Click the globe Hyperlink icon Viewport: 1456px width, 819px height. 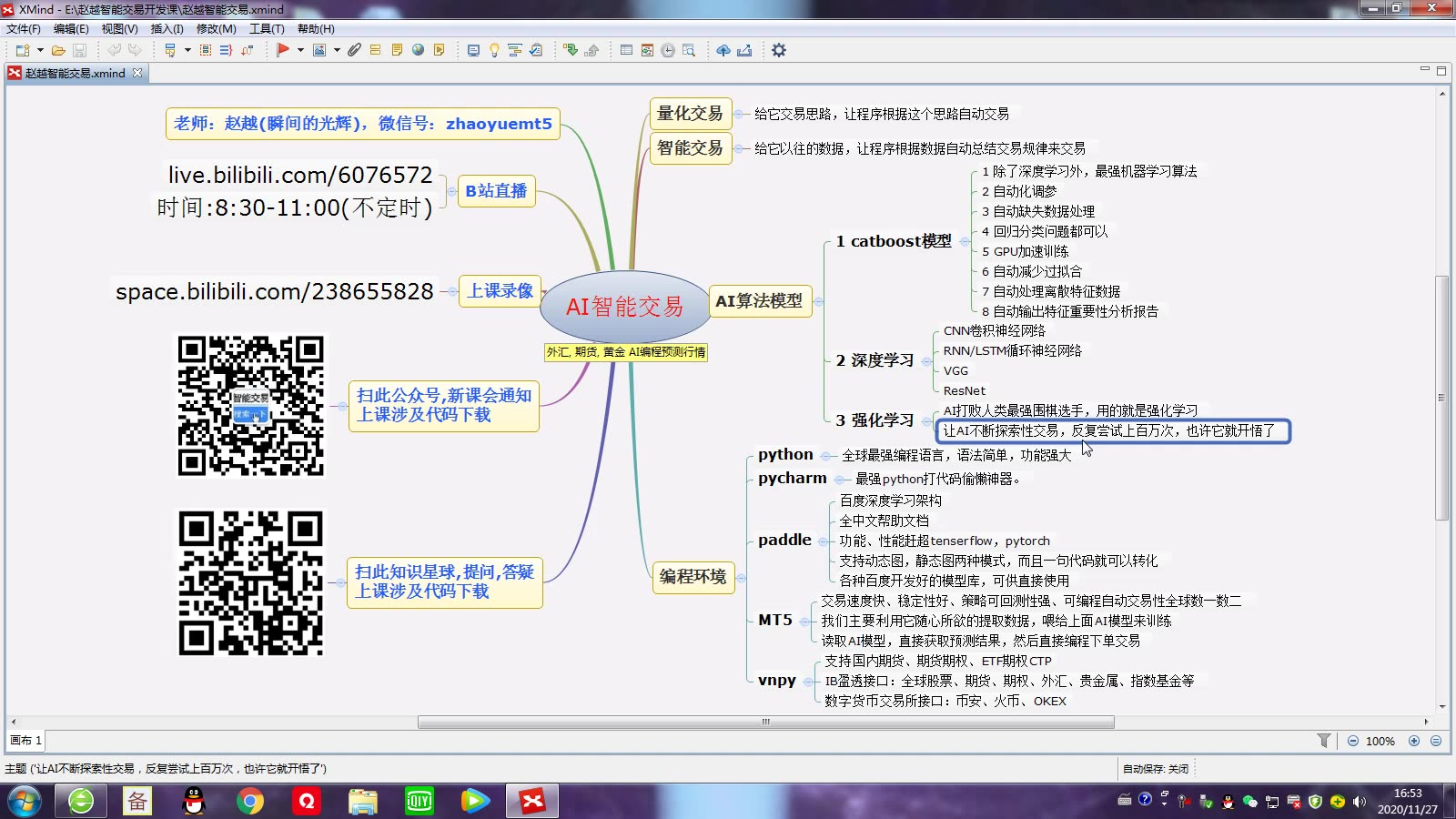tap(418, 50)
